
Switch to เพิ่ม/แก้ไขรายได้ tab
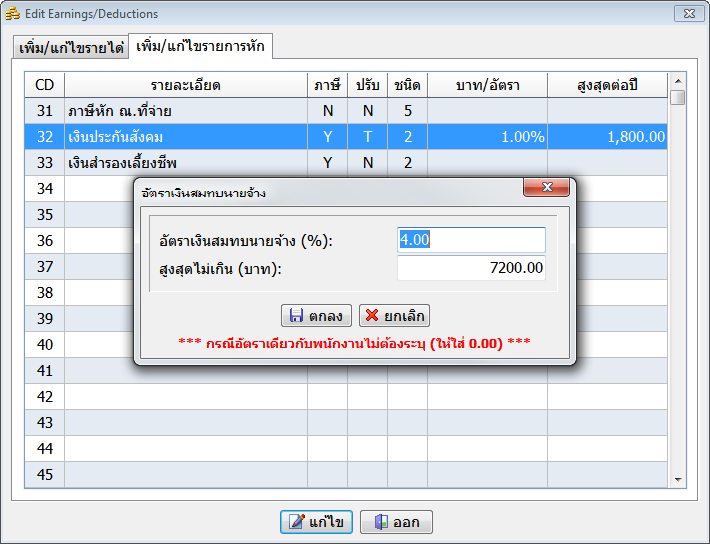pos(71,48)
